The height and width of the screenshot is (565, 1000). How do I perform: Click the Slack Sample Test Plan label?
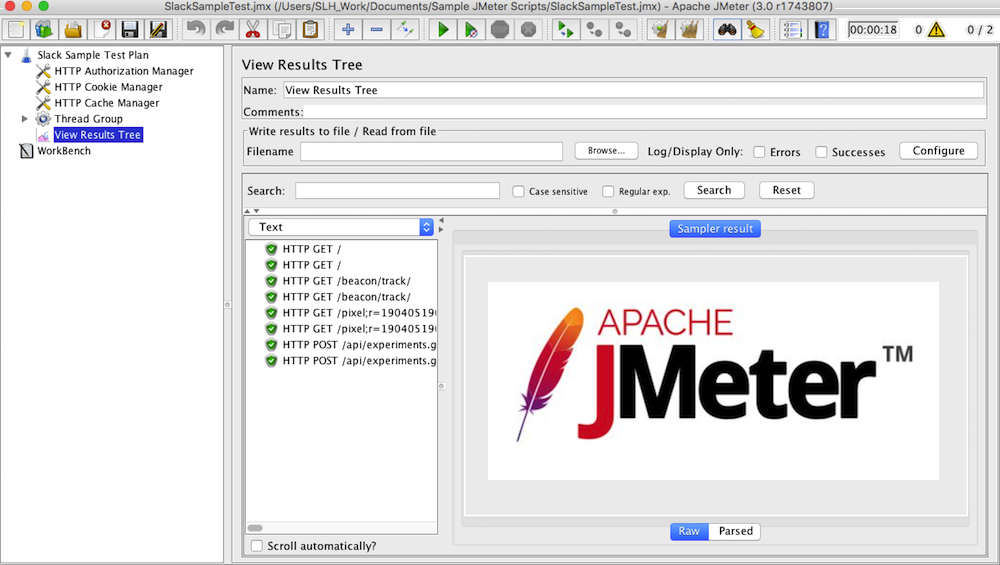92,55
